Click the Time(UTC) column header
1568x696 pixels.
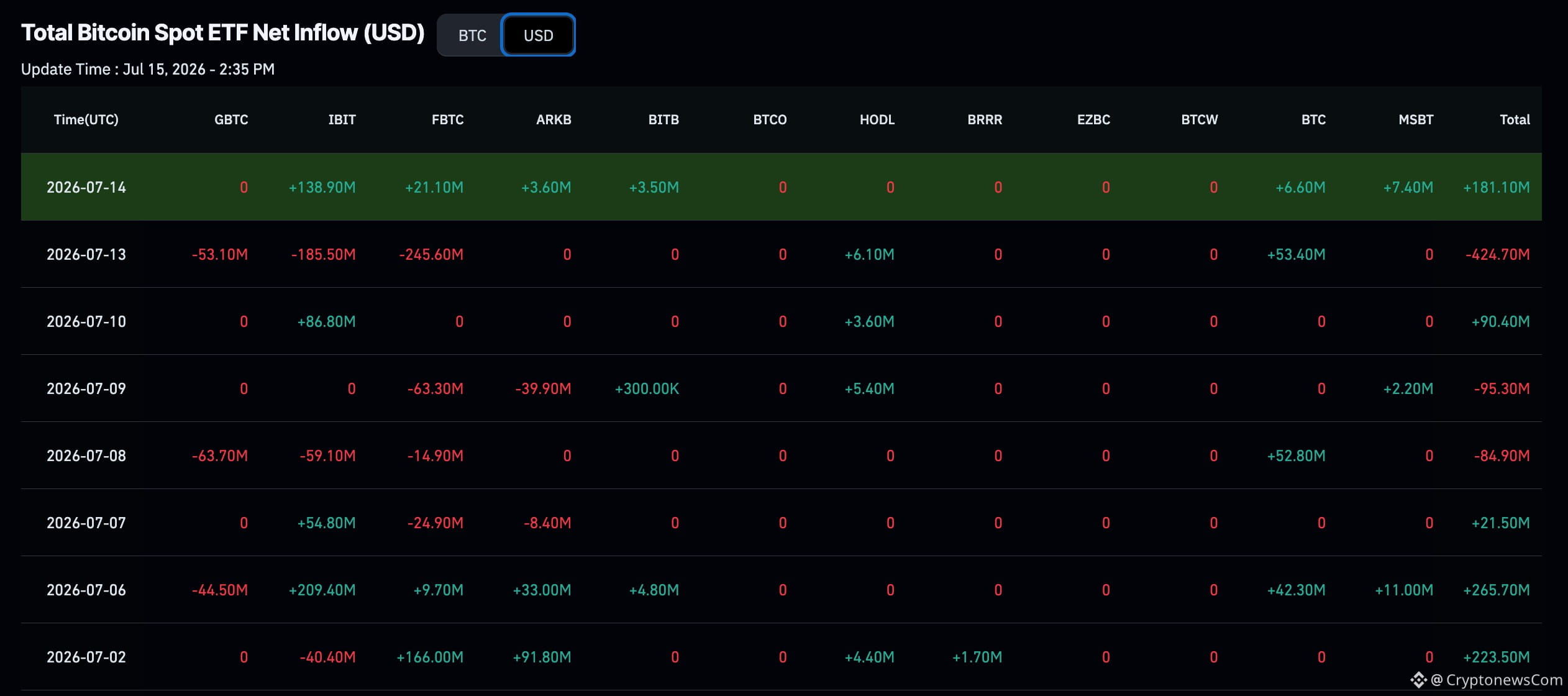[86, 119]
